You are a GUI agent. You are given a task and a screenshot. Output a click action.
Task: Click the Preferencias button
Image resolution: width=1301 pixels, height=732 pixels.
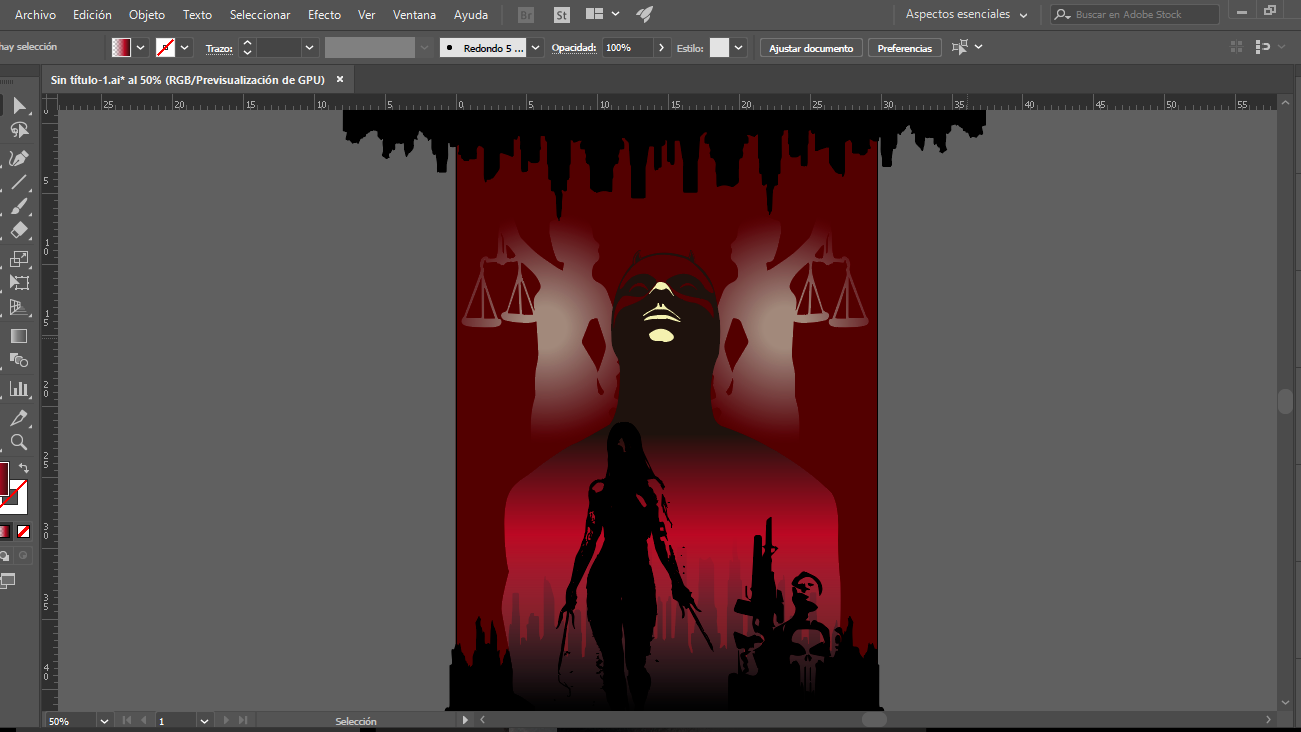905,48
